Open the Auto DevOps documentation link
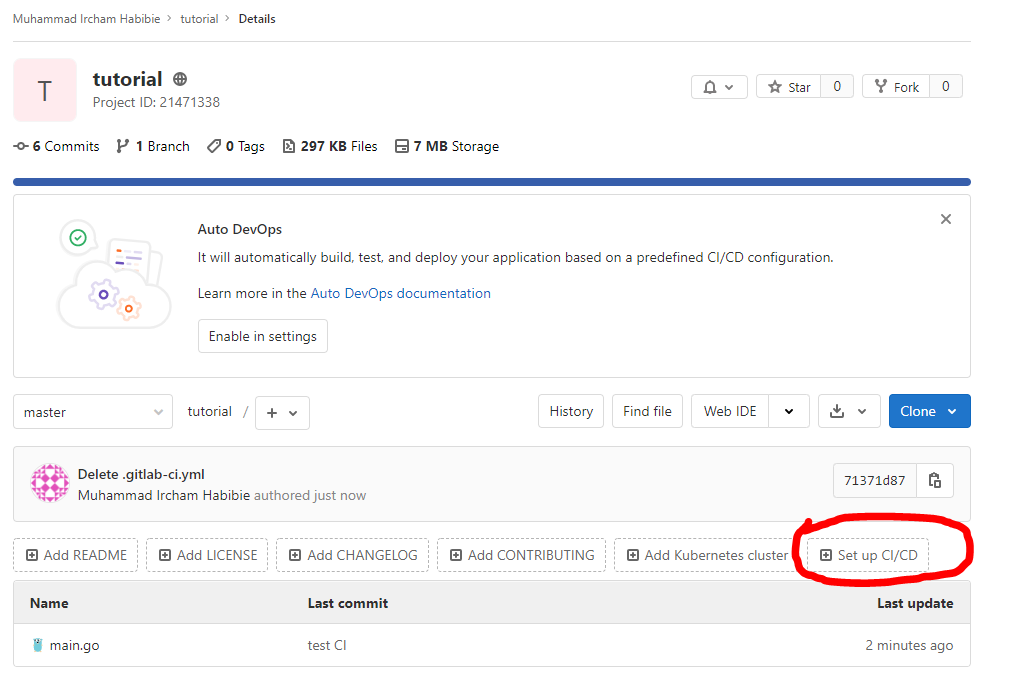Image resolution: width=1021 pixels, height=683 pixels. [x=400, y=293]
